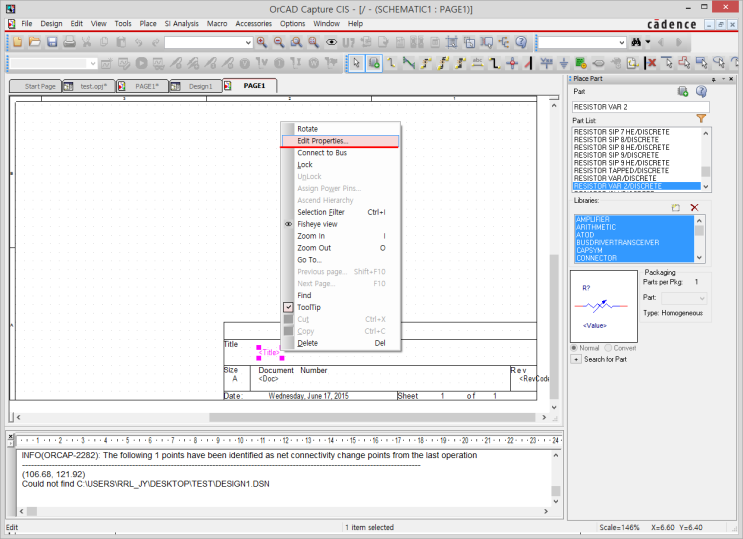
Task: Select the Auto Wire green tool
Action: click(x=408, y=63)
